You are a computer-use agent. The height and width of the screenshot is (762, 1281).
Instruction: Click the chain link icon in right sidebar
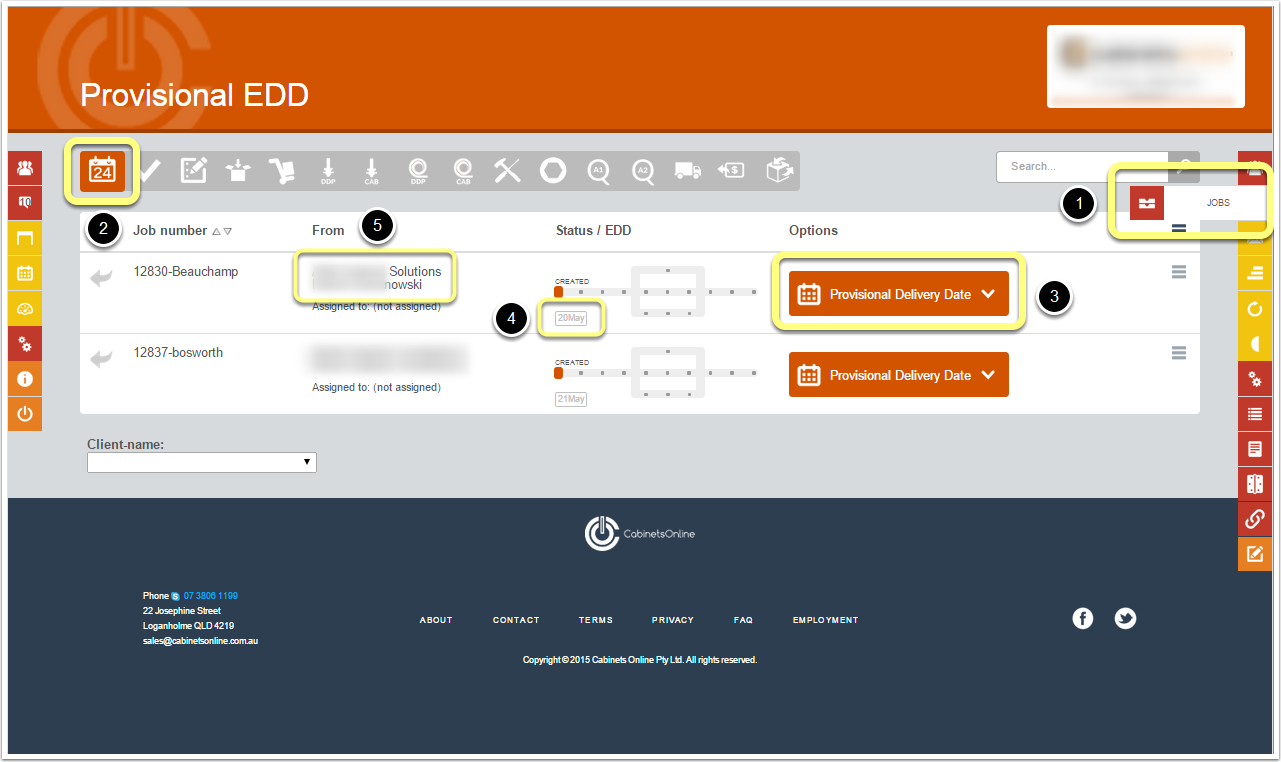(1254, 519)
